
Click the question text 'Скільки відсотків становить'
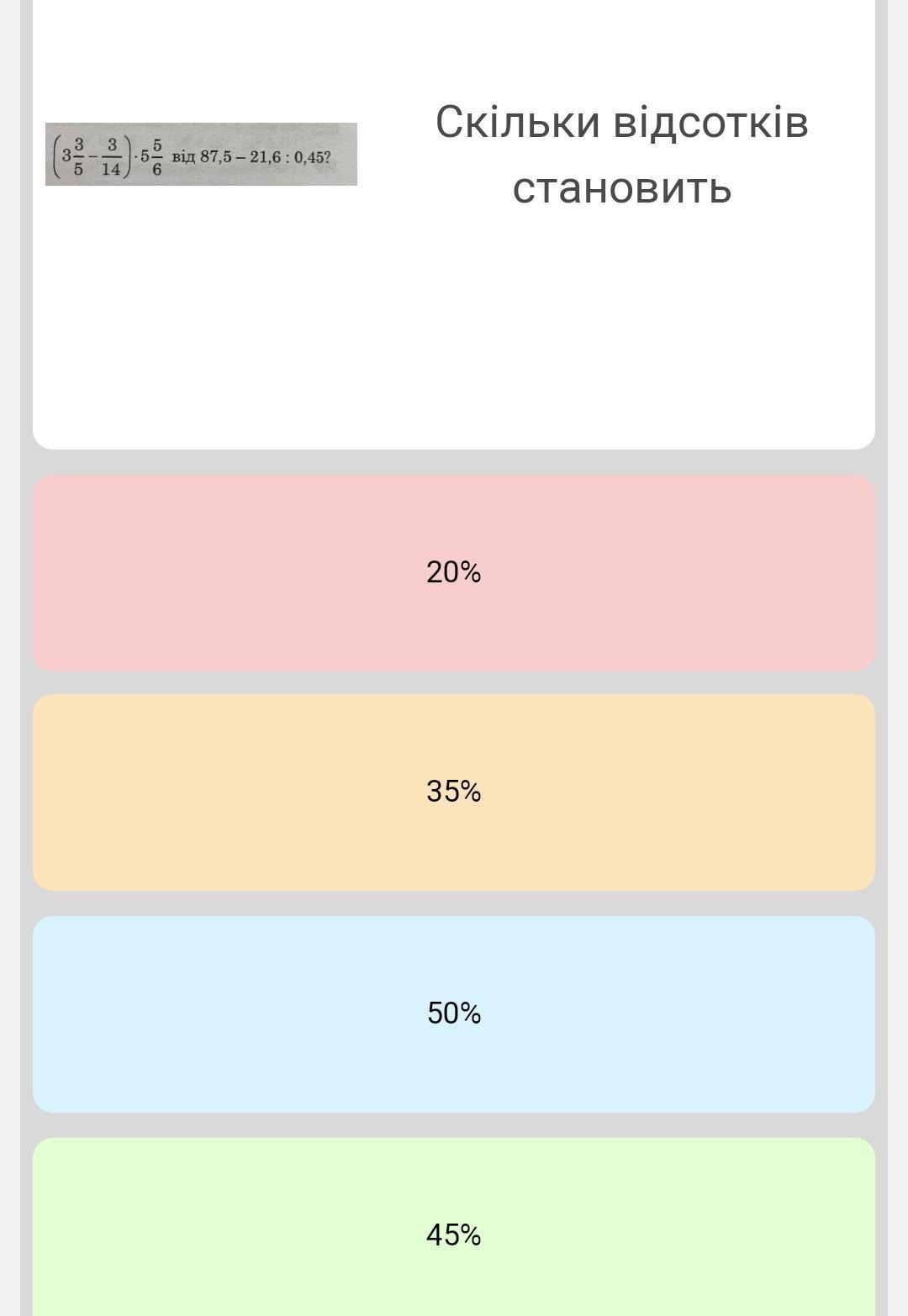point(621,154)
